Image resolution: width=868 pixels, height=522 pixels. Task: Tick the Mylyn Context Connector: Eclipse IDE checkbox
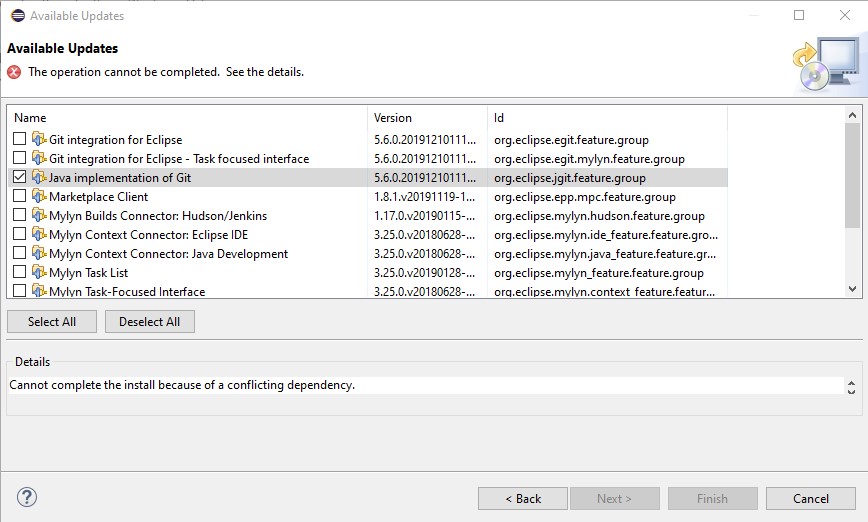coord(19,234)
